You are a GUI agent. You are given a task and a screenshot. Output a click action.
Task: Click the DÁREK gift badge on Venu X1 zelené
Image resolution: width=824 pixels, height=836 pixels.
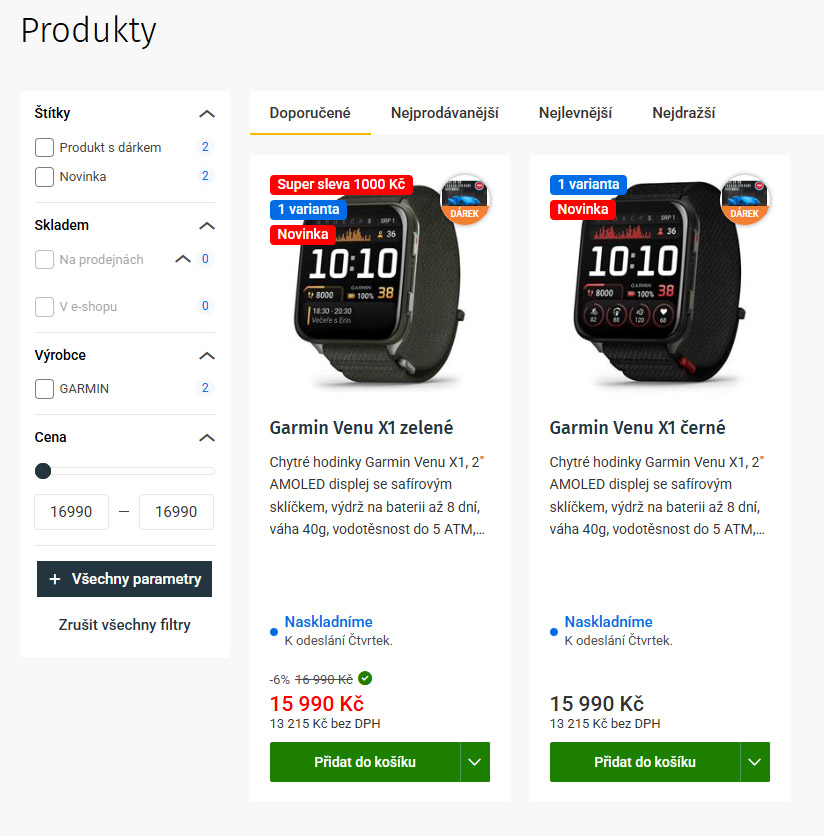(464, 199)
